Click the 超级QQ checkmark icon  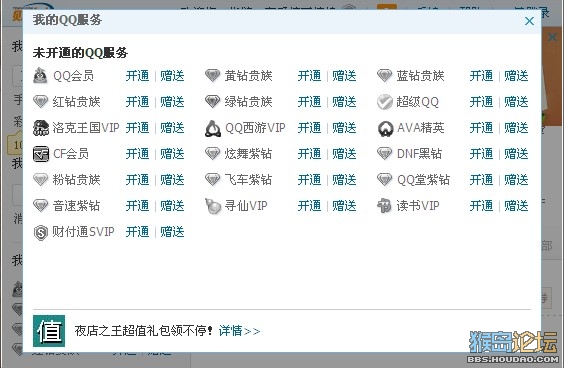(385, 102)
